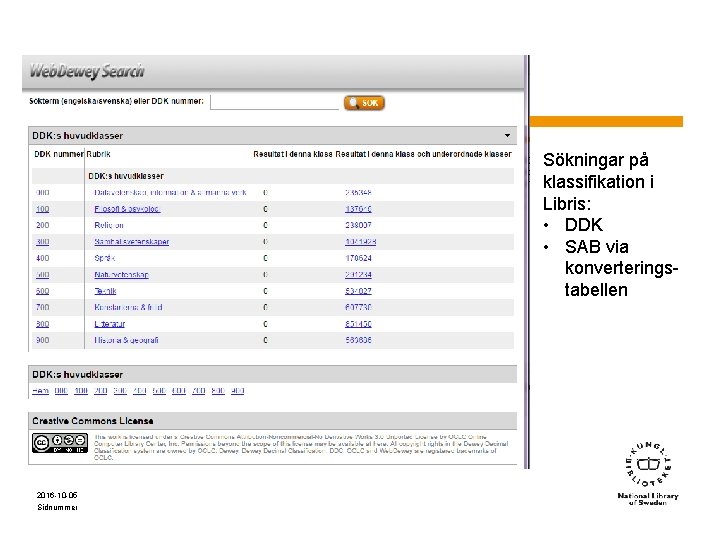Click the DDK bullet on the slide
Viewport: 720px width, 540px height.
pos(584,225)
